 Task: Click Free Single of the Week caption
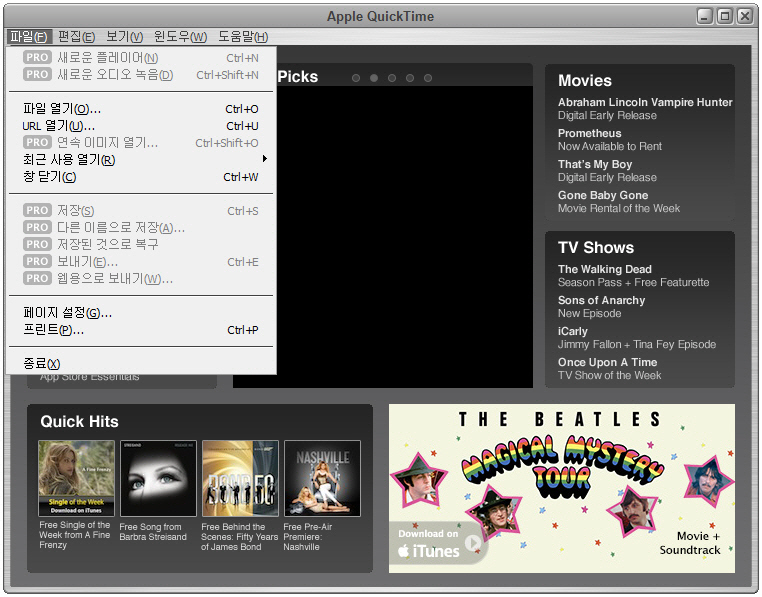pyautogui.click(x=74, y=535)
